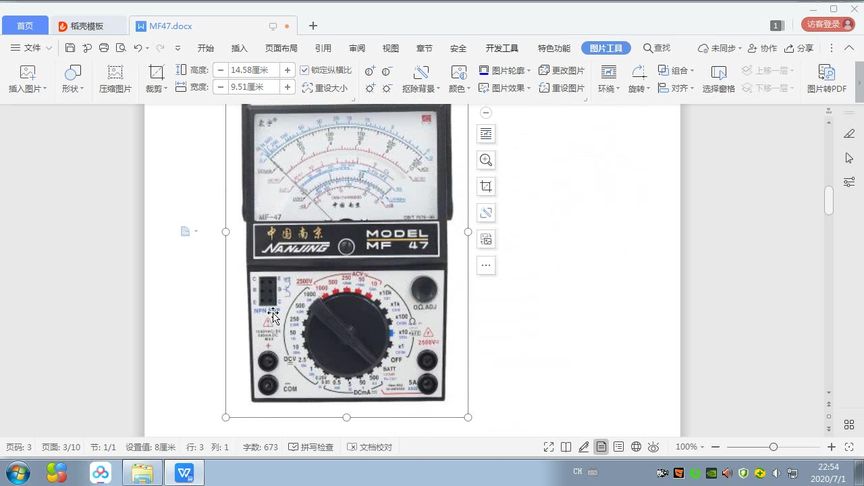The image size is (864, 486).
Task: Click the Save icon in quick access toolbar
Action: pyautogui.click(x=70, y=48)
